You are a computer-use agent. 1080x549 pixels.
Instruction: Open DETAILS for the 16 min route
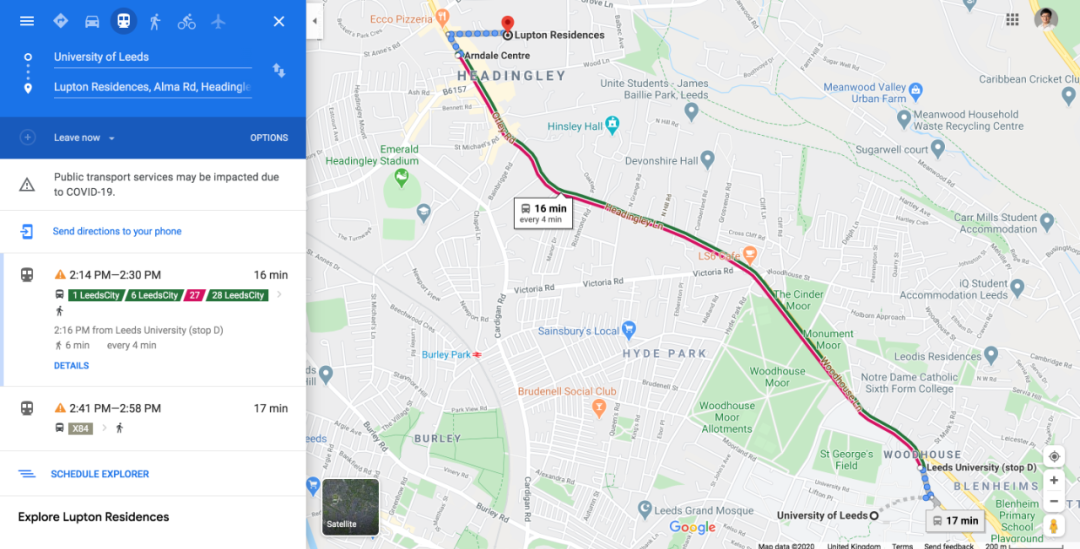pos(71,366)
